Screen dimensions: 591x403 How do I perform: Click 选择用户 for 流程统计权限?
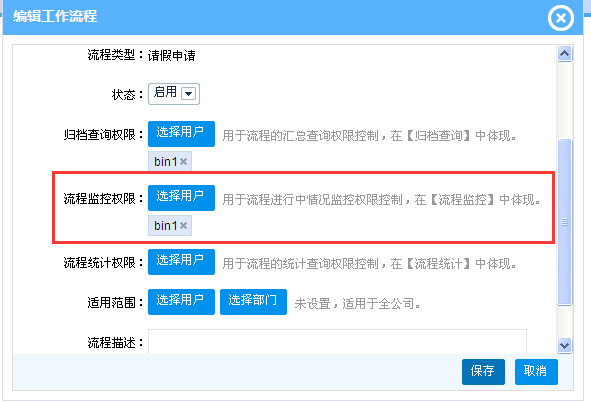(x=181, y=262)
